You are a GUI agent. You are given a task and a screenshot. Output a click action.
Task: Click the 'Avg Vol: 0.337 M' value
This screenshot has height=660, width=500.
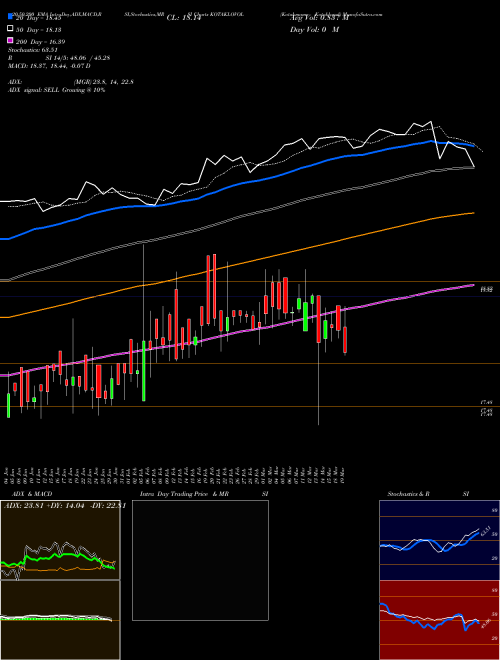319,18
